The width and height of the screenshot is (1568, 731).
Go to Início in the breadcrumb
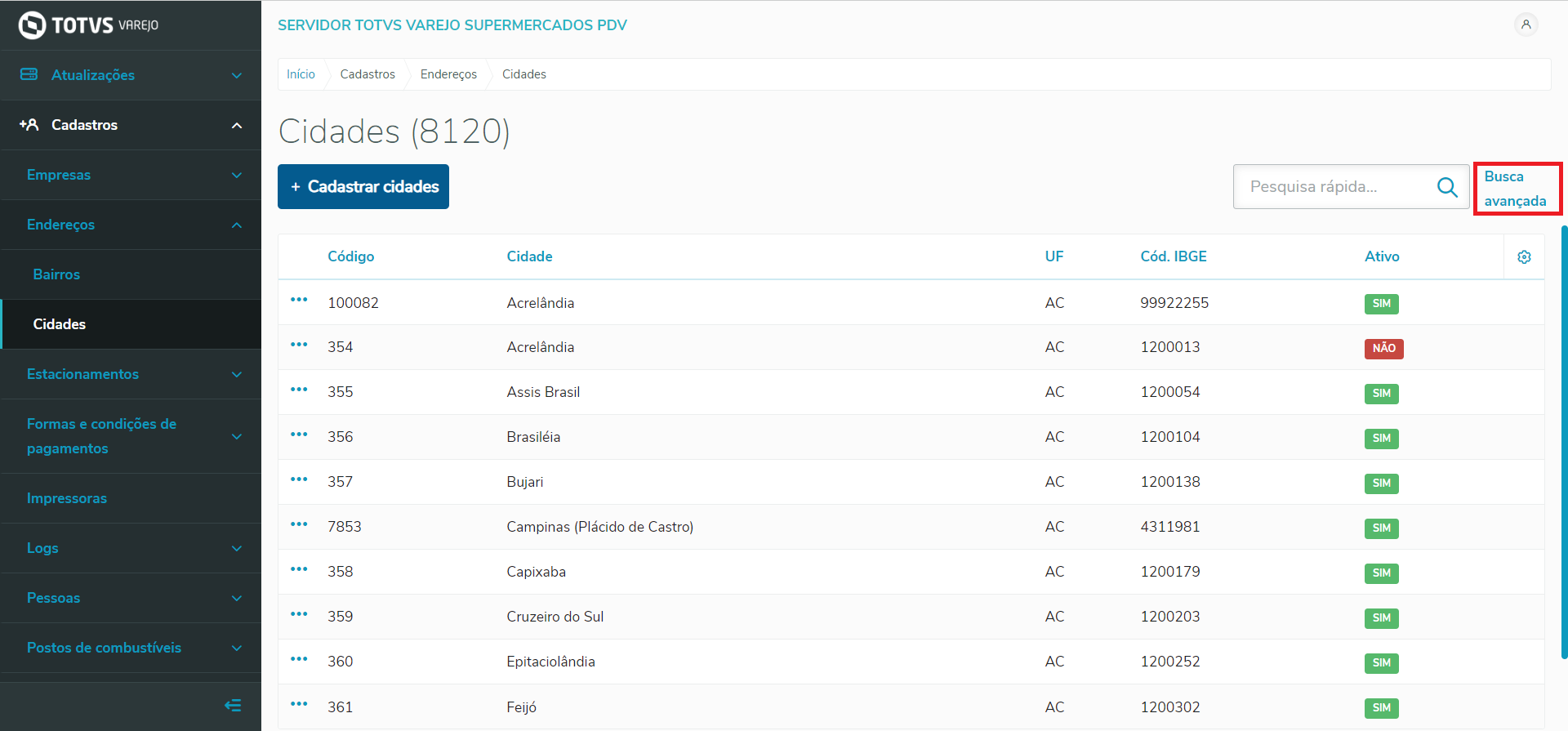(301, 74)
